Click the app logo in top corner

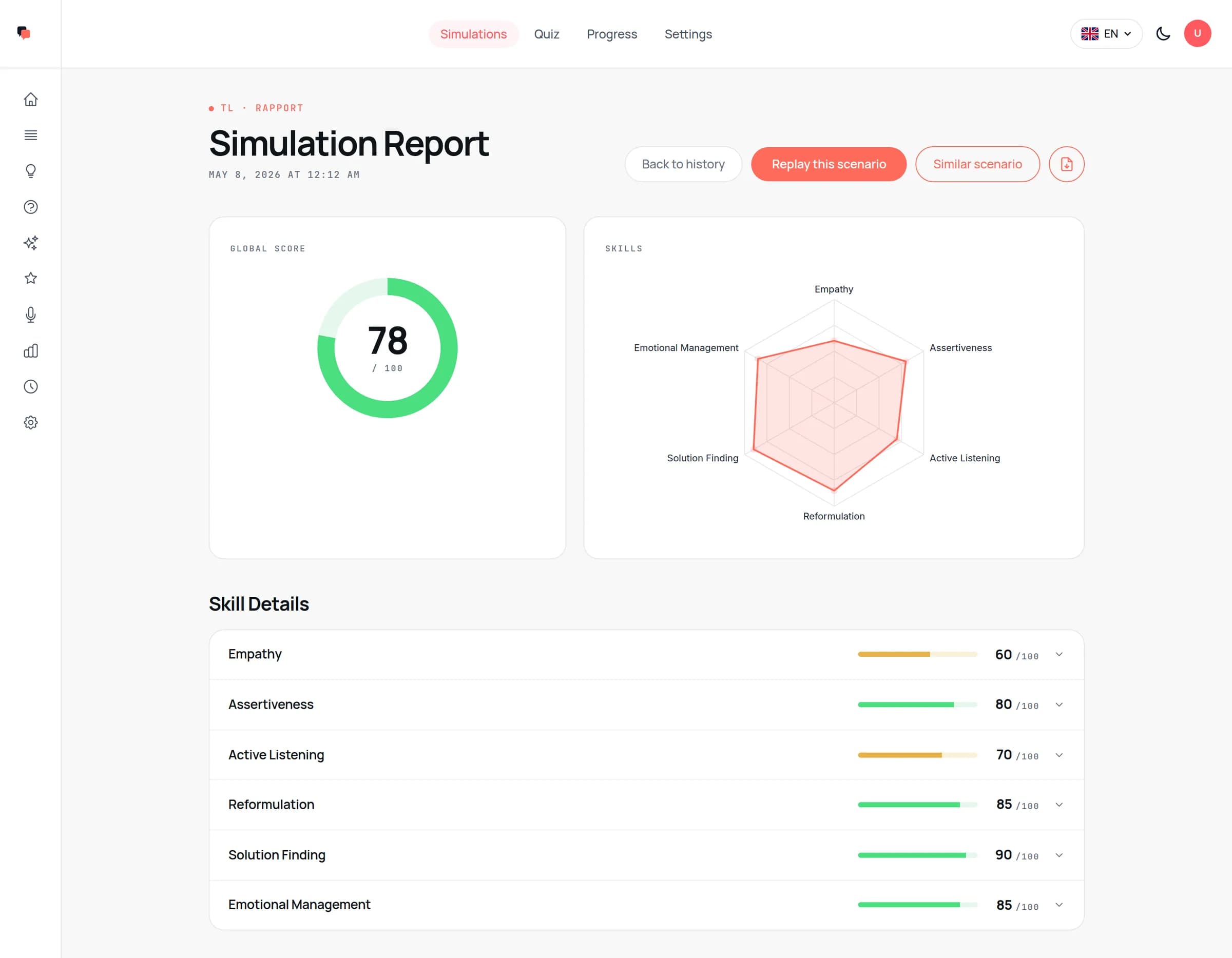(24, 33)
